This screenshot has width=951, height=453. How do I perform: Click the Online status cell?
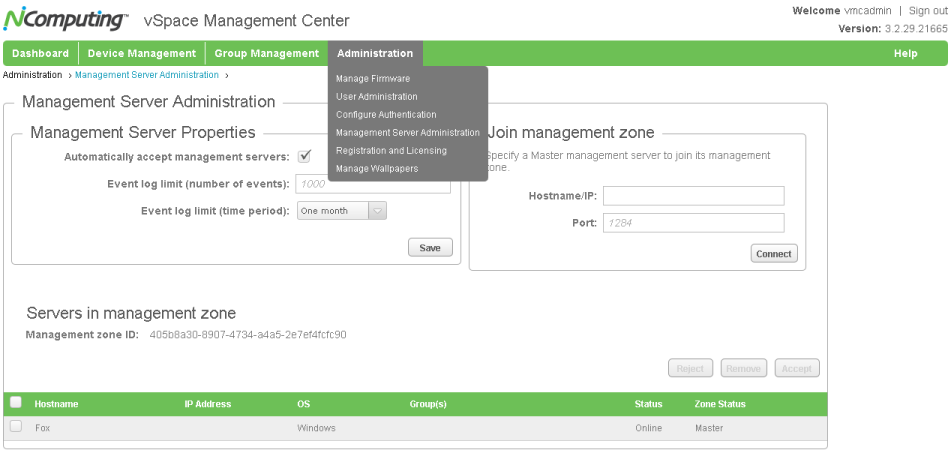tap(648, 428)
